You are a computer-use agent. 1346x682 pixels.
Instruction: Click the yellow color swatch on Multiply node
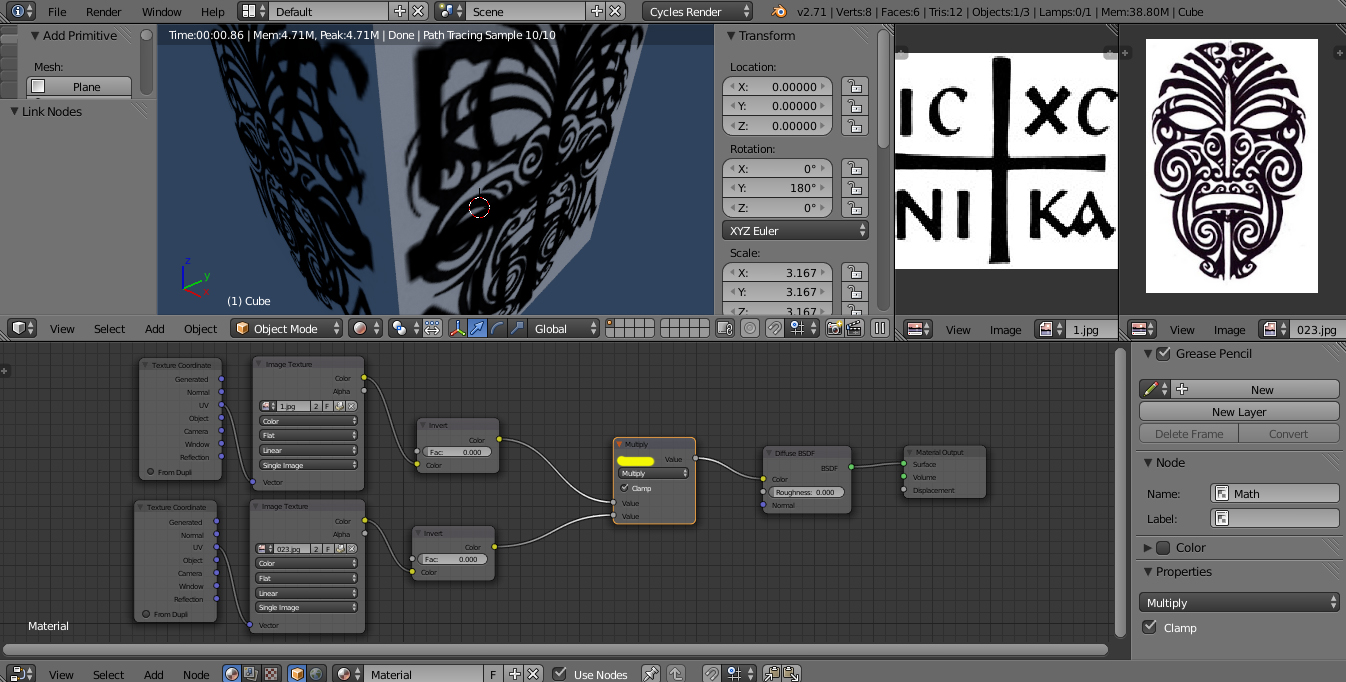click(x=636, y=460)
